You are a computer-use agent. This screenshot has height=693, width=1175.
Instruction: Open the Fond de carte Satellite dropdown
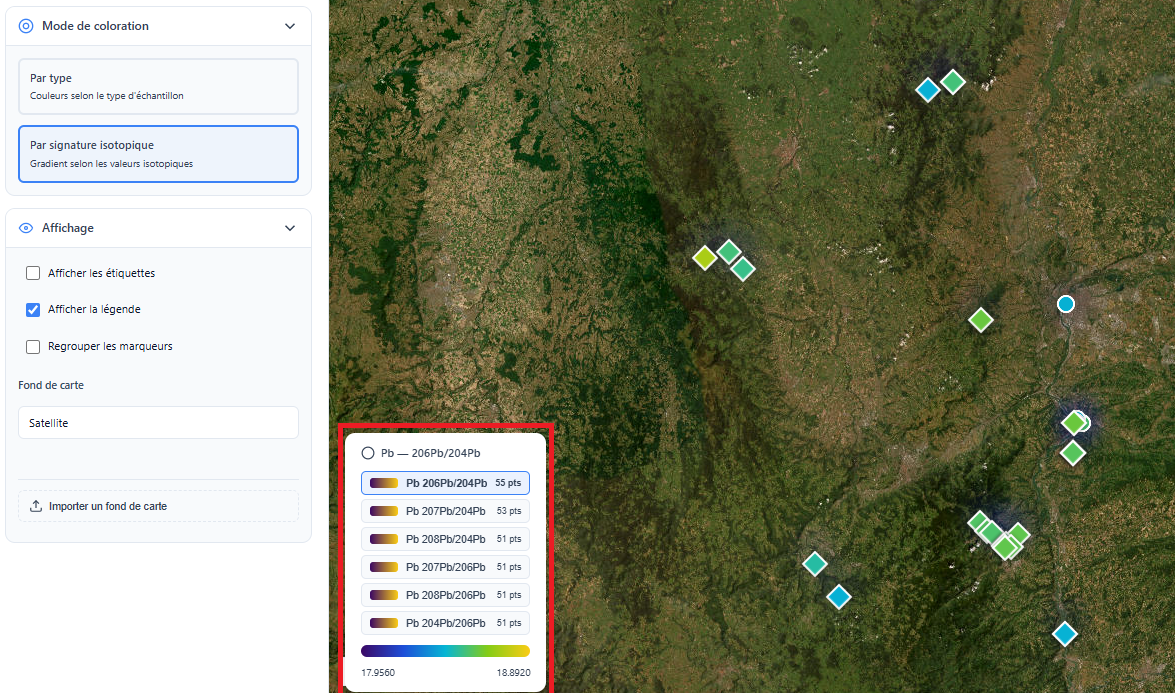point(158,423)
